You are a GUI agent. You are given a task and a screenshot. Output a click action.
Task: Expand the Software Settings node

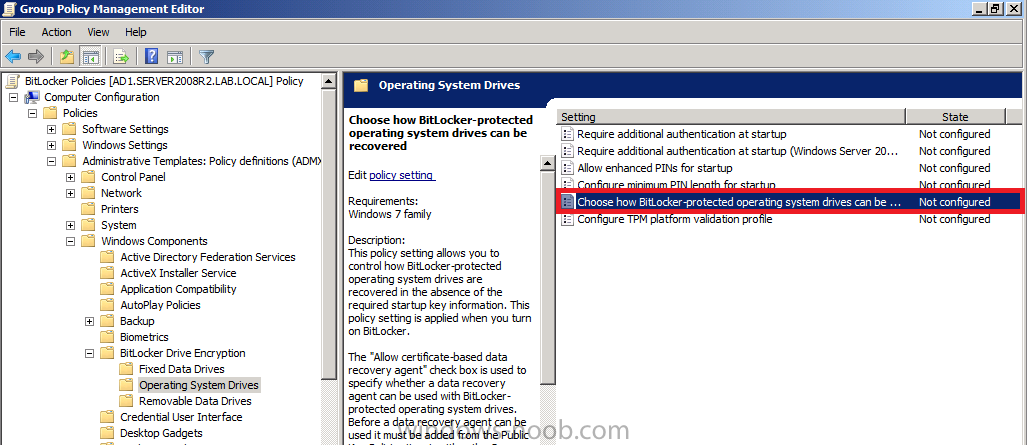[x=52, y=129]
